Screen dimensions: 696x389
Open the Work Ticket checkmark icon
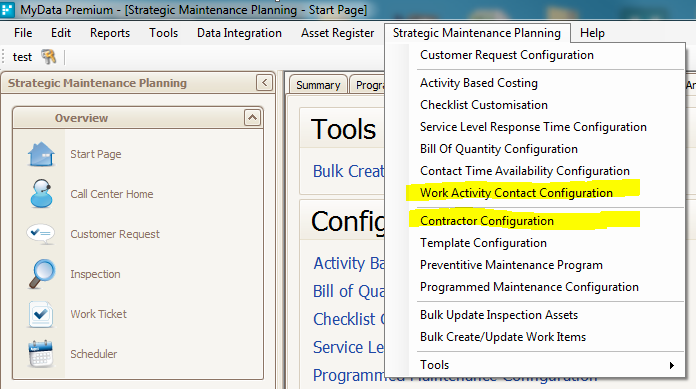click(41, 314)
